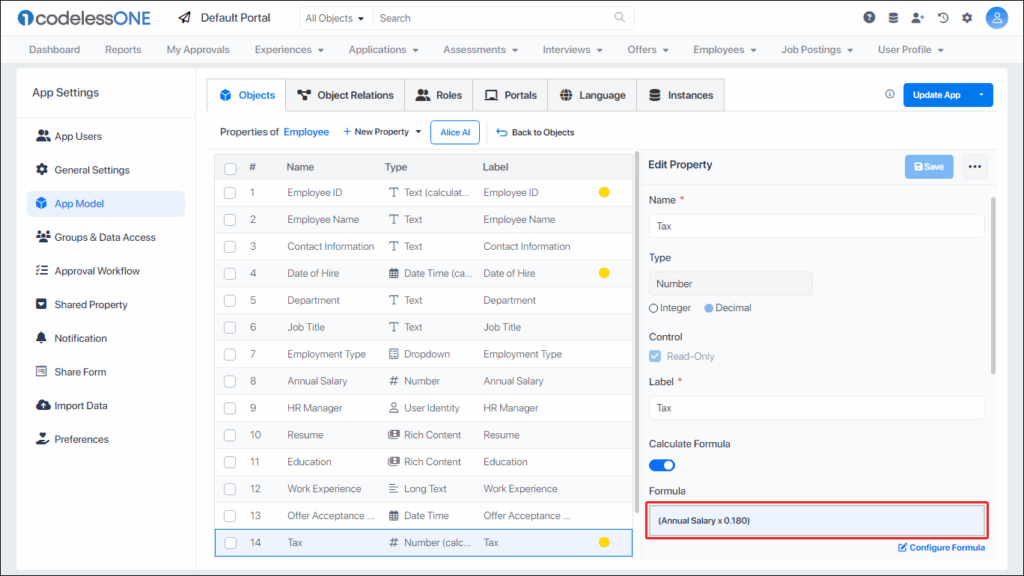Open the history clock icon
The height and width of the screenshot is (576, 1024).
[942, 18]
